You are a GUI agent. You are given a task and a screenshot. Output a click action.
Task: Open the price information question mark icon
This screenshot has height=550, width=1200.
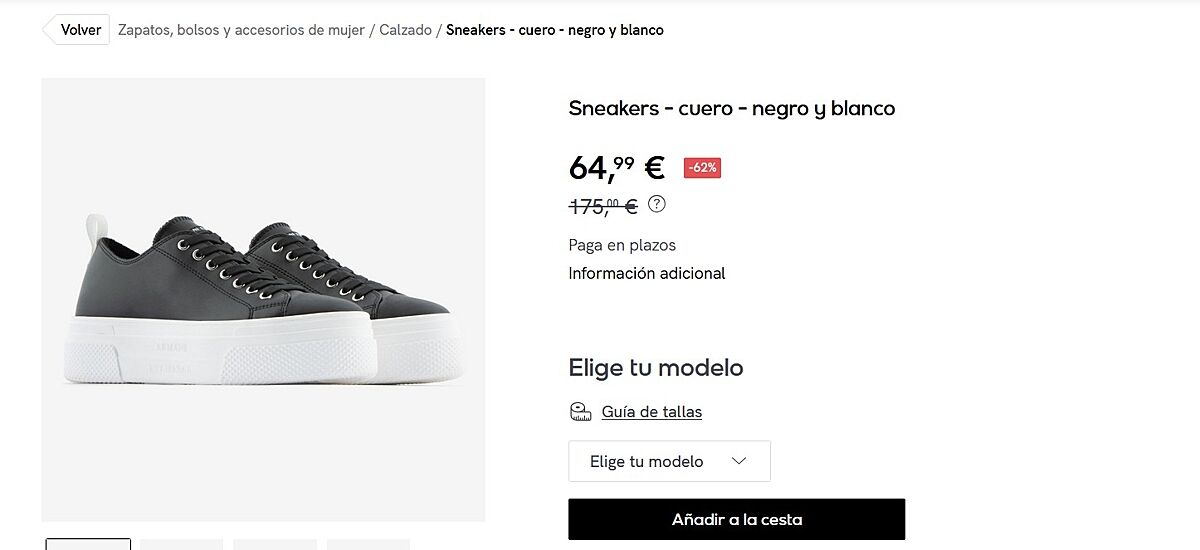point(656,204)
